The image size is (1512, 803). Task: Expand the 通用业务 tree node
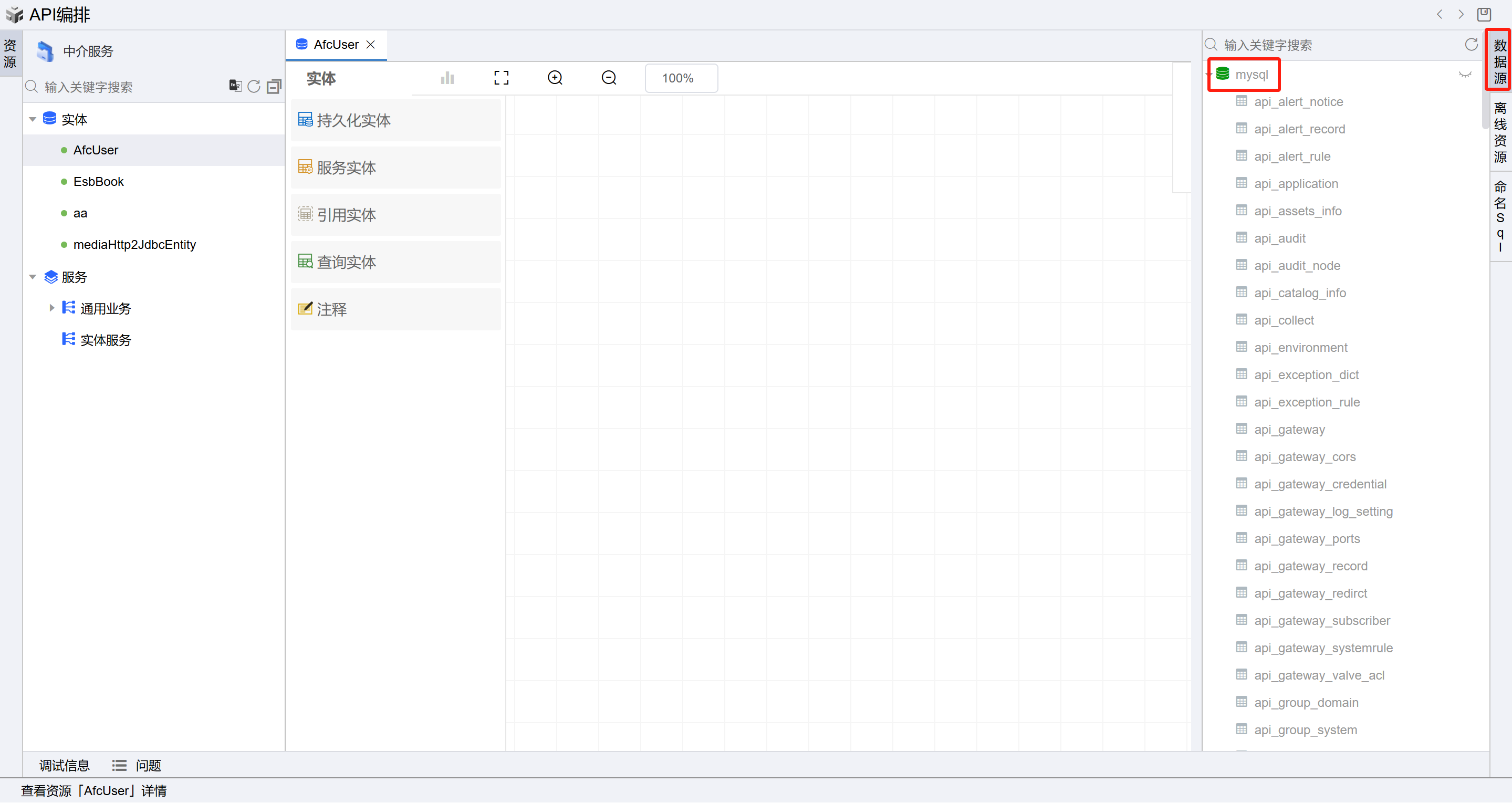(51, 308)
